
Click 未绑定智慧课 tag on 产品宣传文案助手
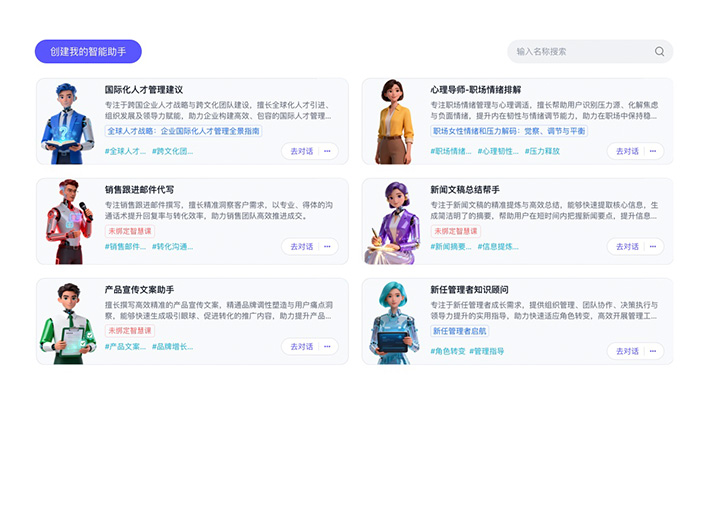coord(130,331)
